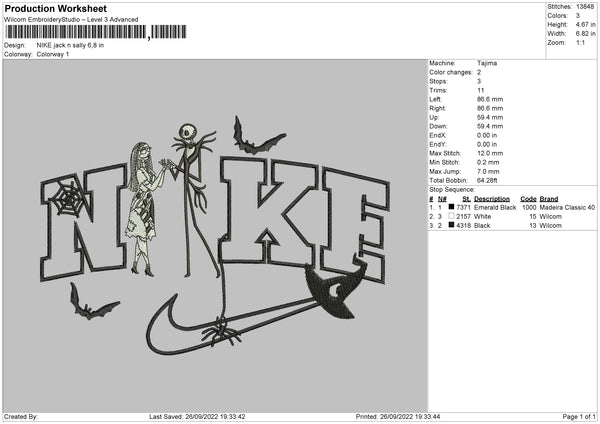The width and height of the screenshot is (600, 424).
Task: Click the code 1000 cell
Action: click(529, 207)
